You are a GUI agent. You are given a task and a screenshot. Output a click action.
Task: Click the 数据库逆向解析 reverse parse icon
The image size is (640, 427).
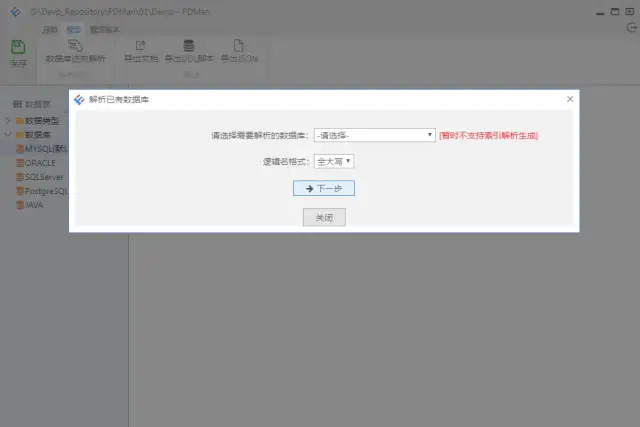point(75,46)
